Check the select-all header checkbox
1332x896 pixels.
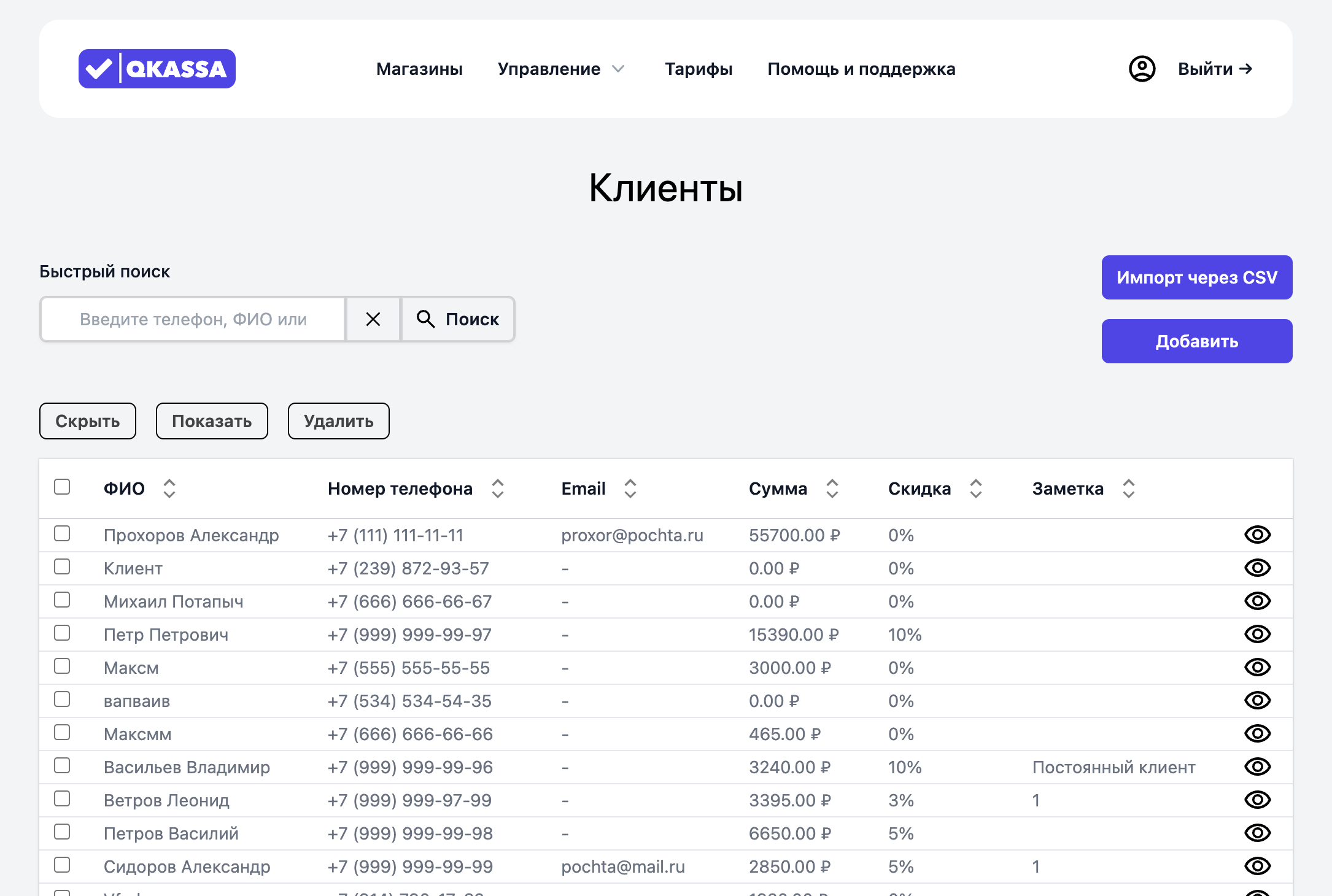[x=62, y=487]
